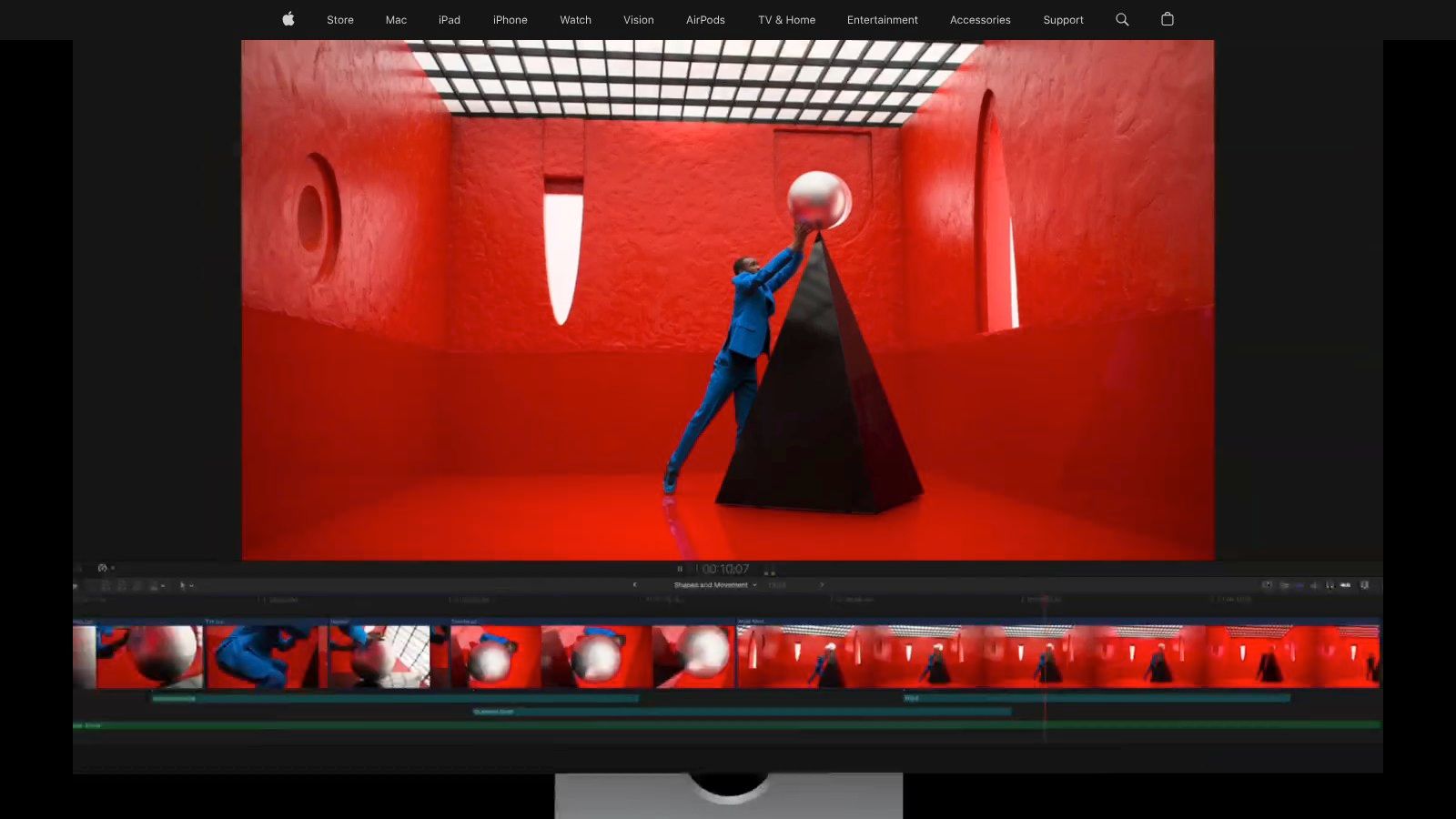Open the shopping Bag icon
The image size is (1456, 819).
click(x=1168, y=19)
